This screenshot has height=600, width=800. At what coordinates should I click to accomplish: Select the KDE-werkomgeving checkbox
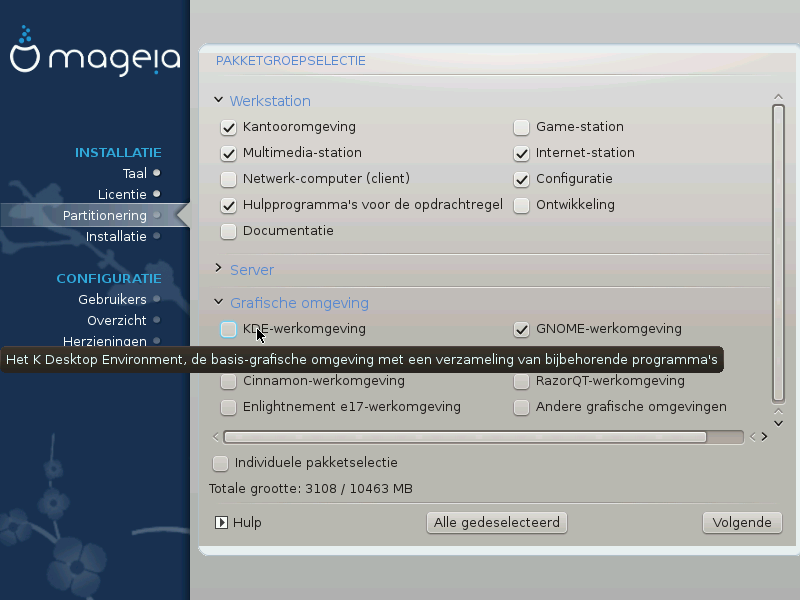[229, 329]
